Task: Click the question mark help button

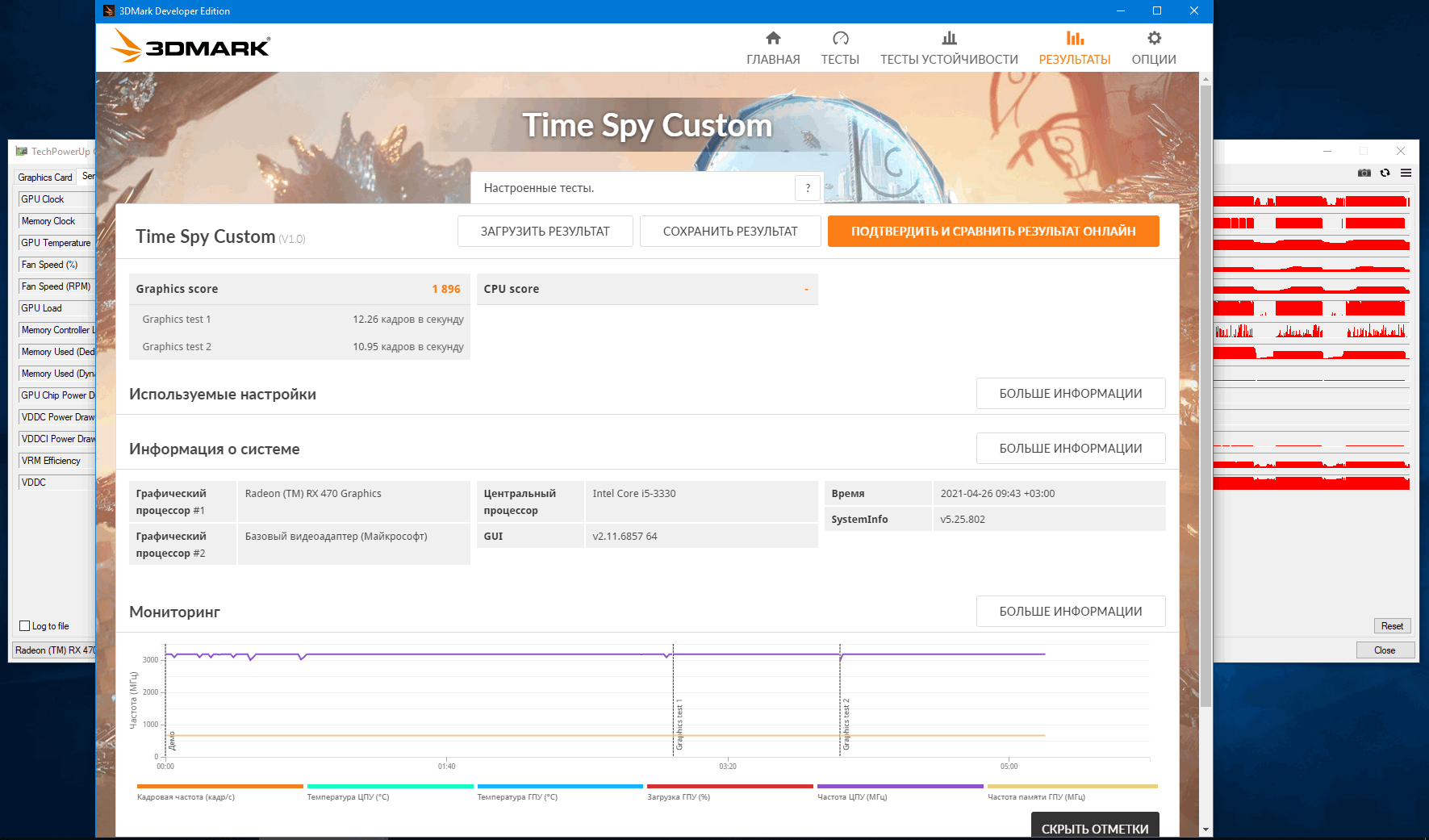Action: pyautogui.click(x=808, y=188)
